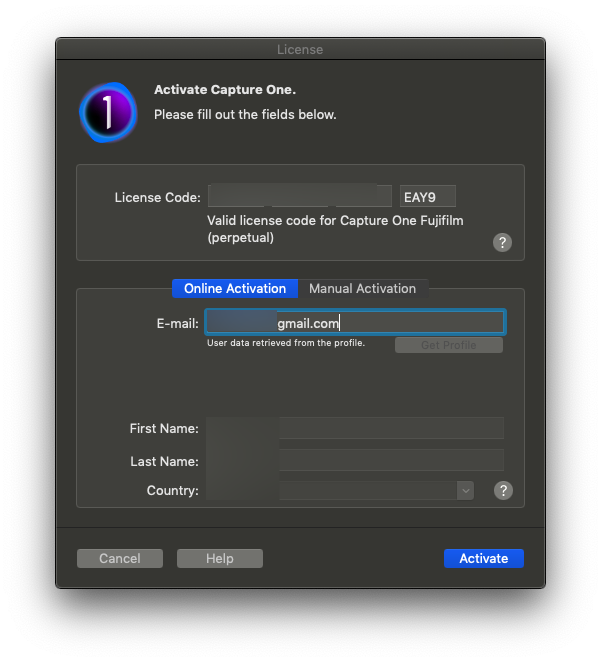Click the Last Name field
The image size is (601, 662).
(x=355, y=460)
